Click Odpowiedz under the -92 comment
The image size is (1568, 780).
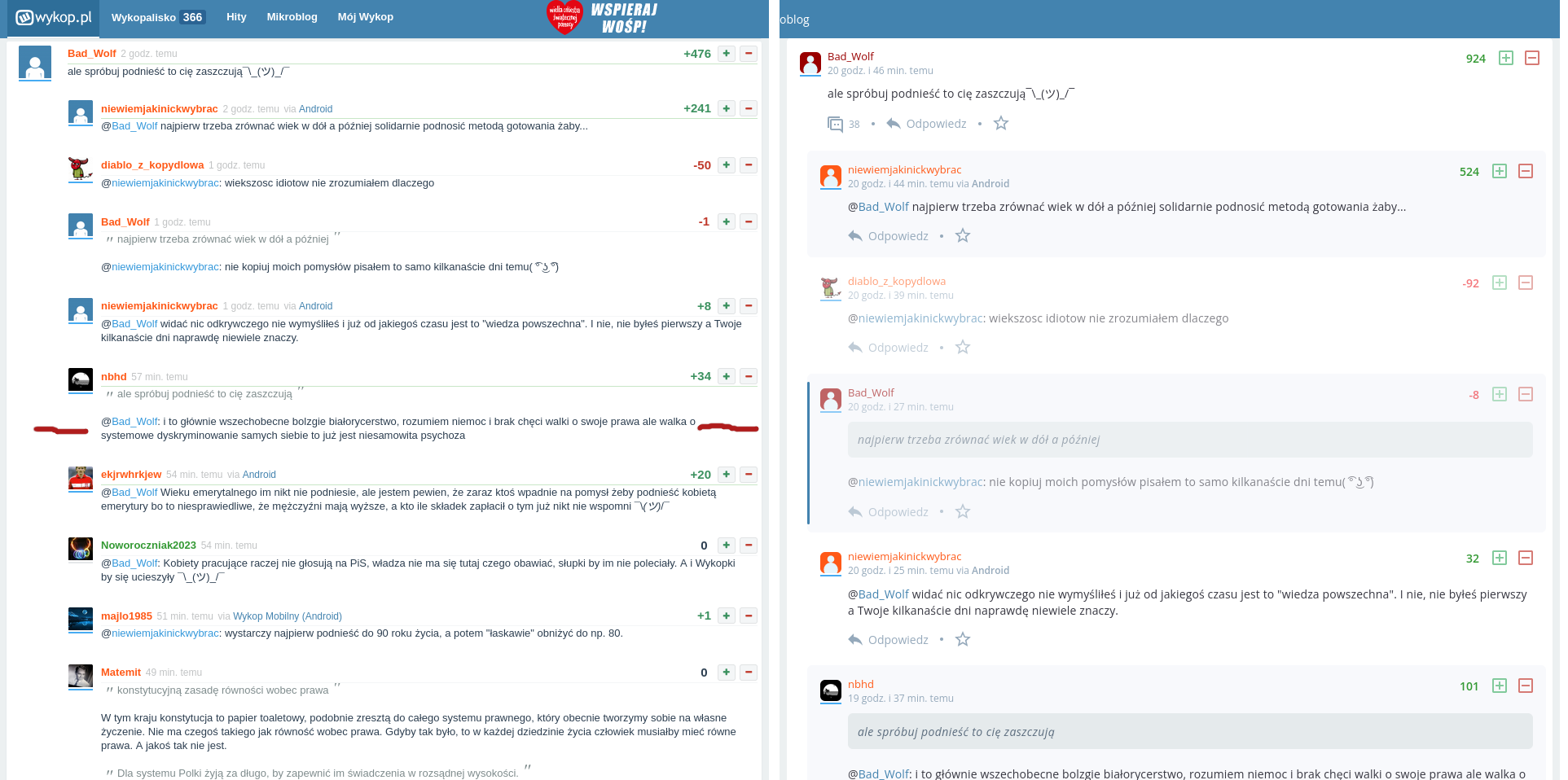pyautogui.click(x=888, y=348)
